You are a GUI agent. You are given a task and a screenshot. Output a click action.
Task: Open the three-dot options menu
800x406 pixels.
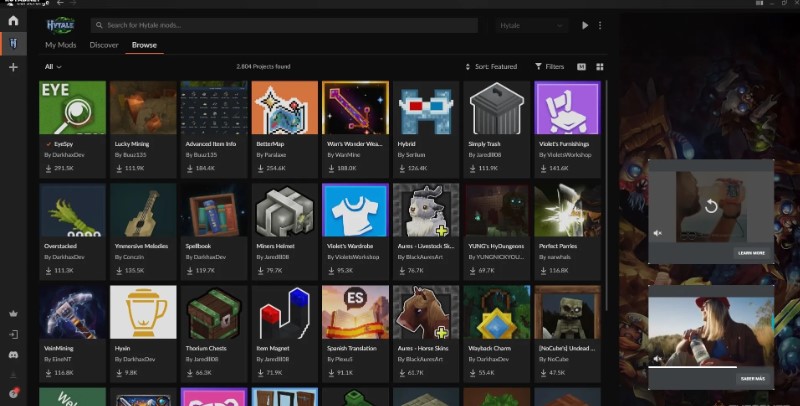[600, 25]
